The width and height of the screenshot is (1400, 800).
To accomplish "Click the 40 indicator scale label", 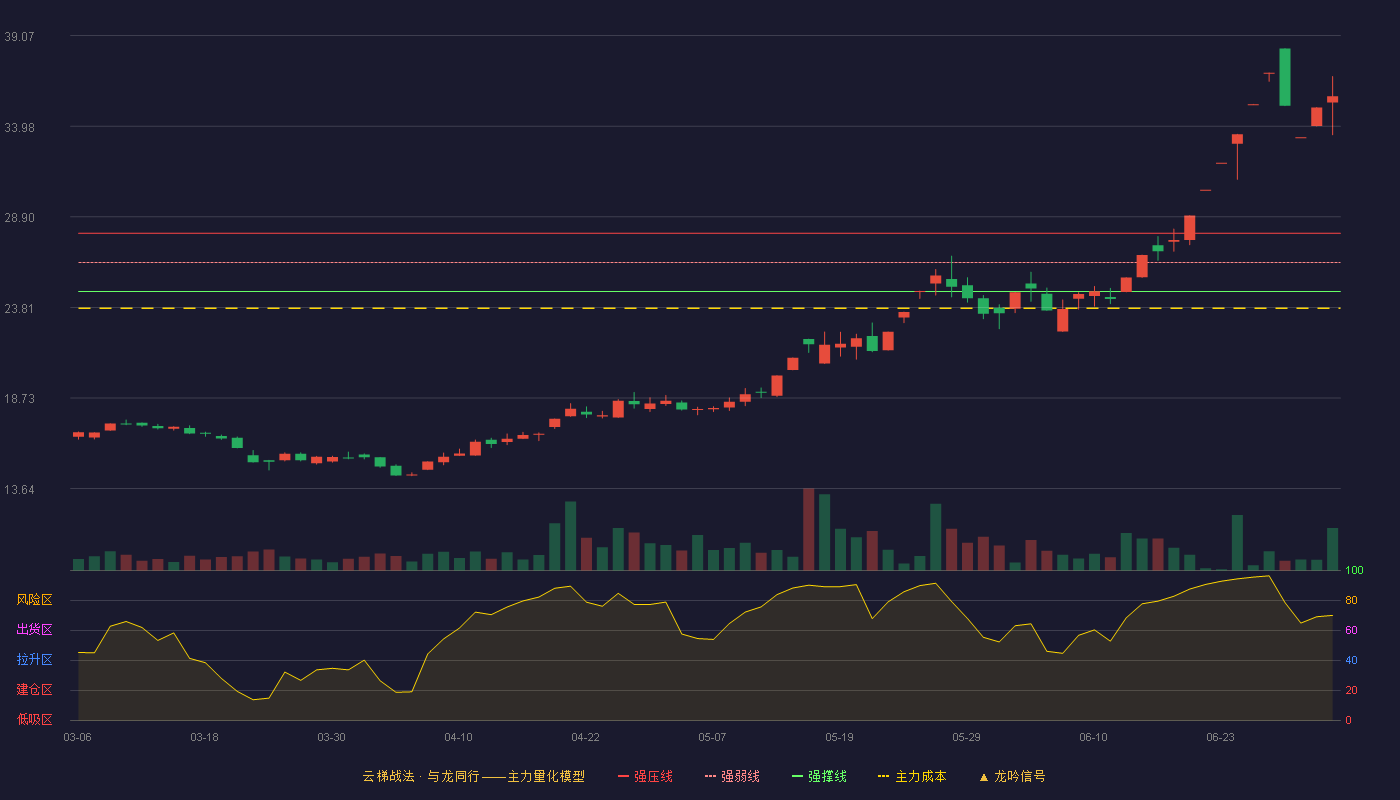I will (1351, 660).
